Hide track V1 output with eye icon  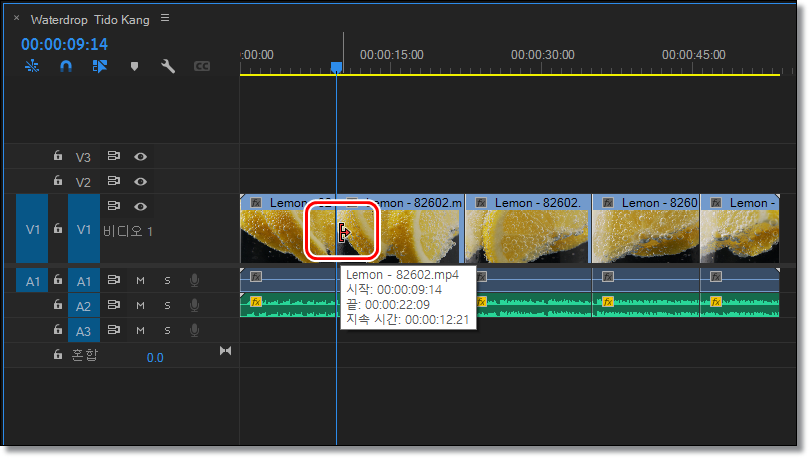[x=140, y=206]
